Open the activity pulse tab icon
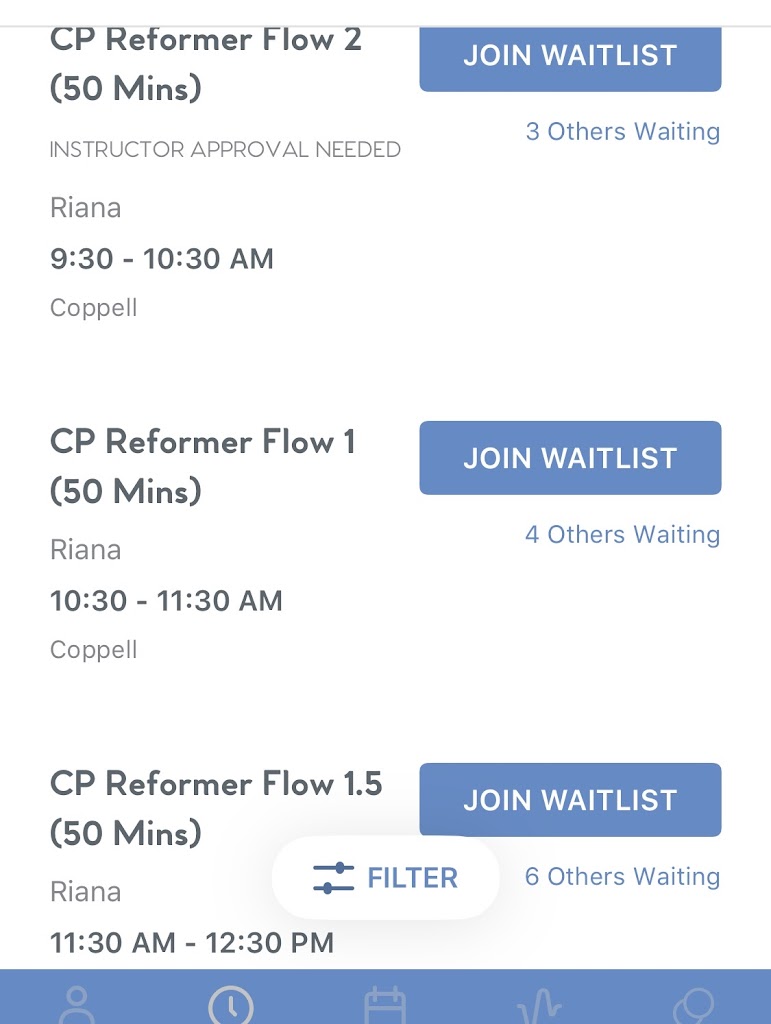 click(539, 1004)
